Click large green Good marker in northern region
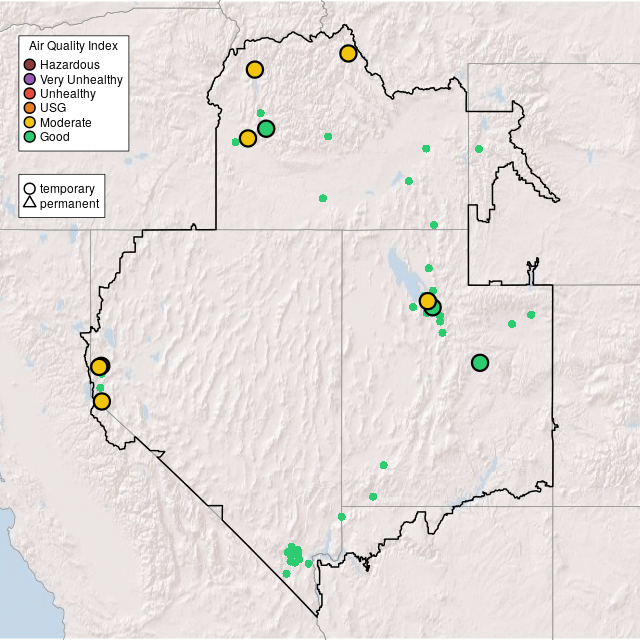This screenshot has height=640, width=640. 266,128
